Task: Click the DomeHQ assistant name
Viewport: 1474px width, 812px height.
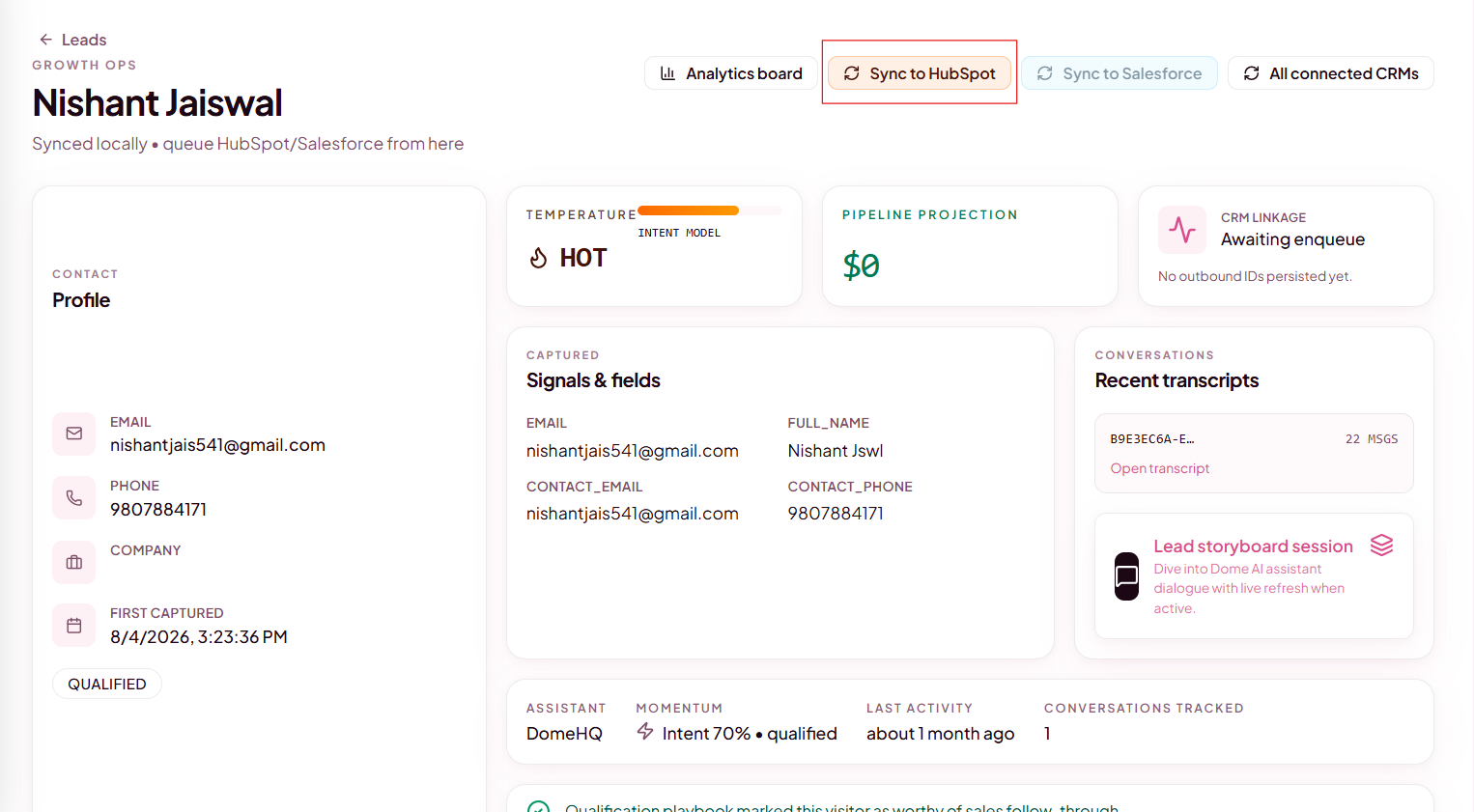Action: (564, 734)
